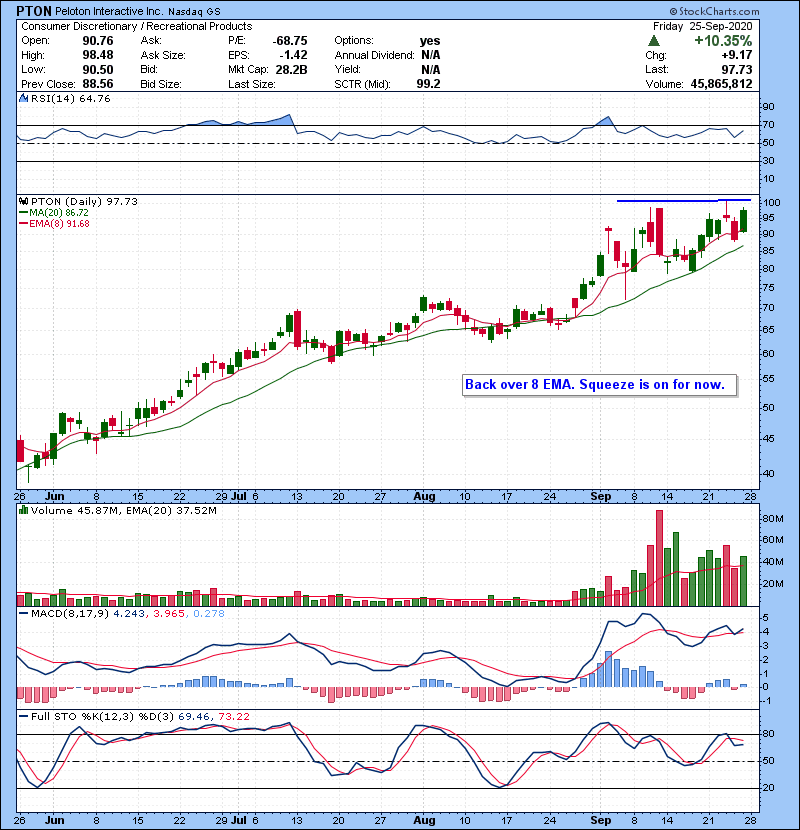The height and width of the screenshot is (830, 800).
Task: Click the 'Aug' label on price chart axis
Action: [x=424, y=497]
